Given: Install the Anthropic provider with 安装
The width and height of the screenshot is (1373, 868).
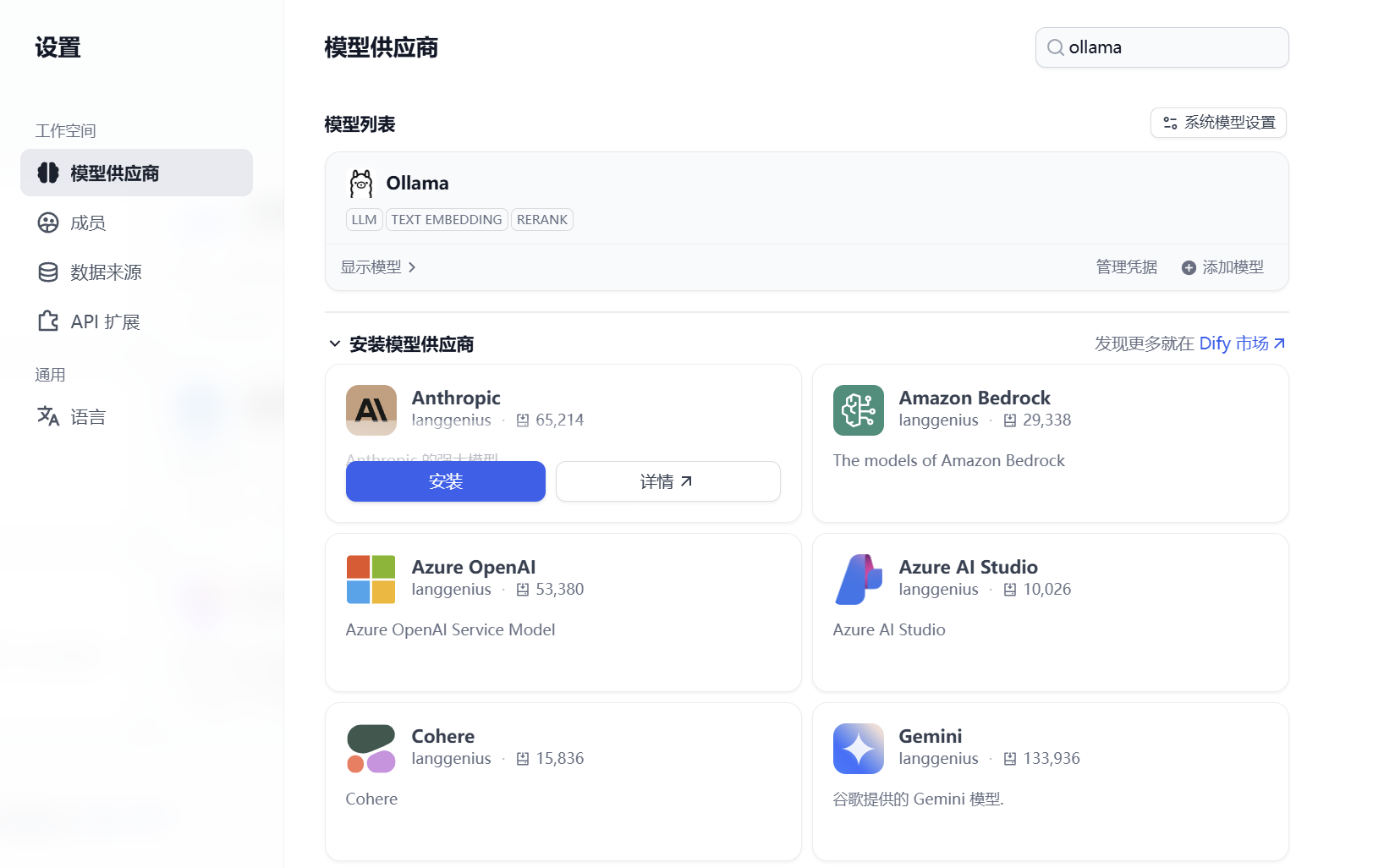Looking at the screenshot, I should click(446, 481).
